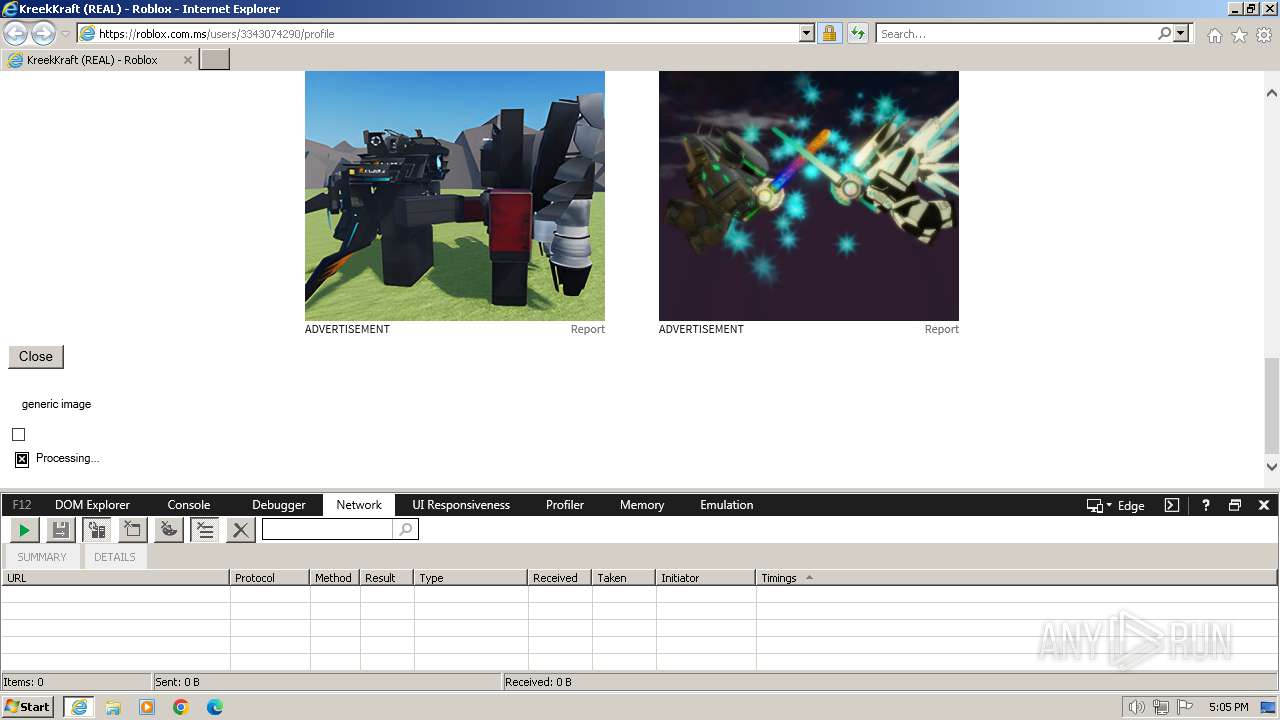1280x720 pixels.
Task: Click the clear session X icon in Network toolbar
Action: 241,530
